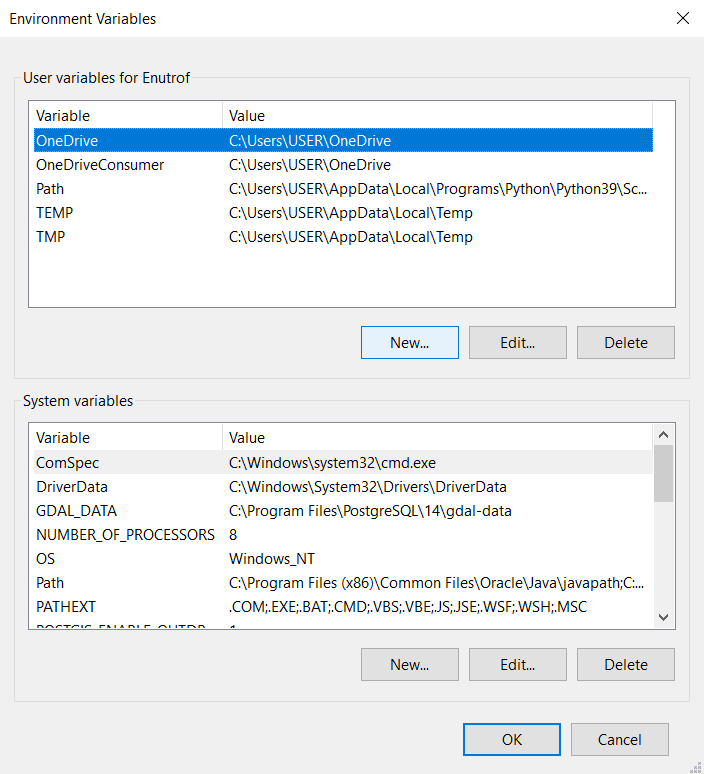Click New under System variables

410,665
